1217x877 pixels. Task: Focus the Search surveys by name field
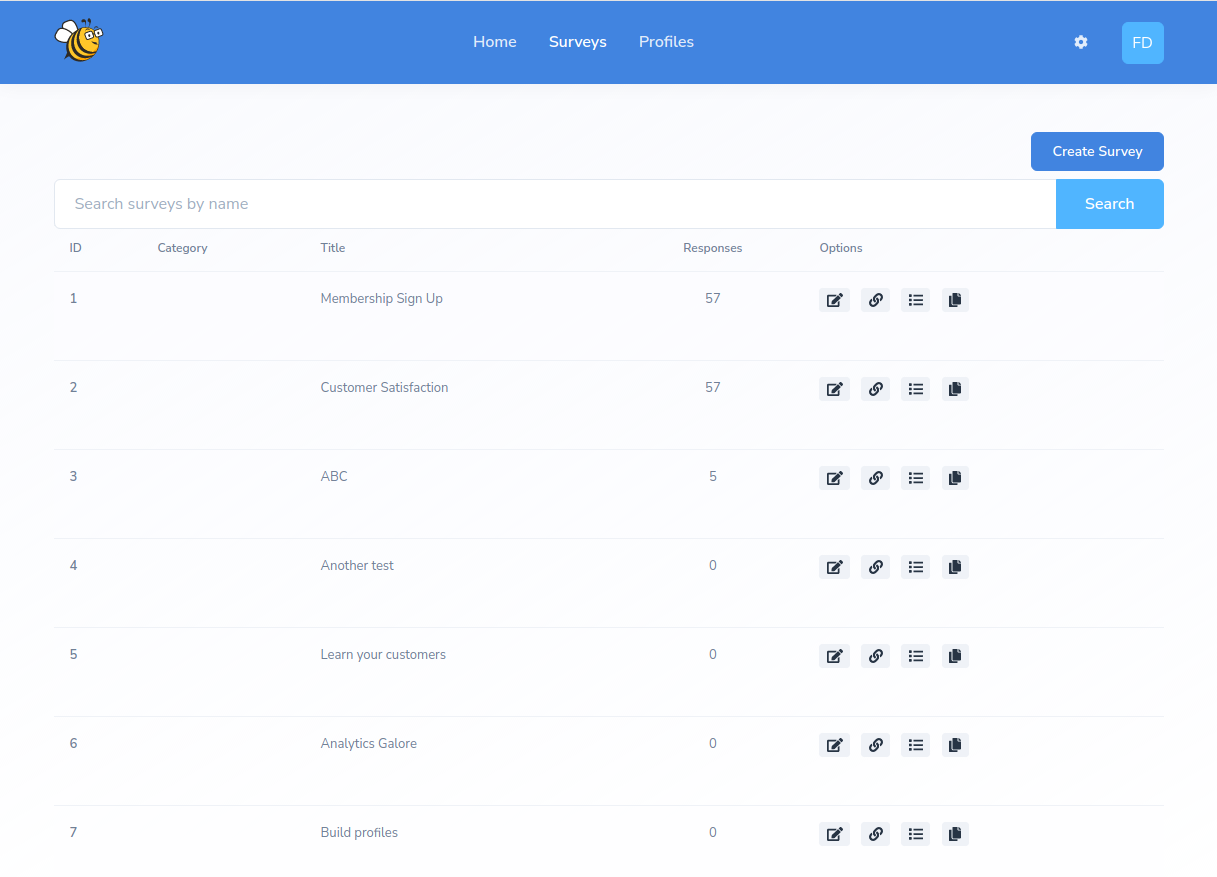[x=555, y=204]
